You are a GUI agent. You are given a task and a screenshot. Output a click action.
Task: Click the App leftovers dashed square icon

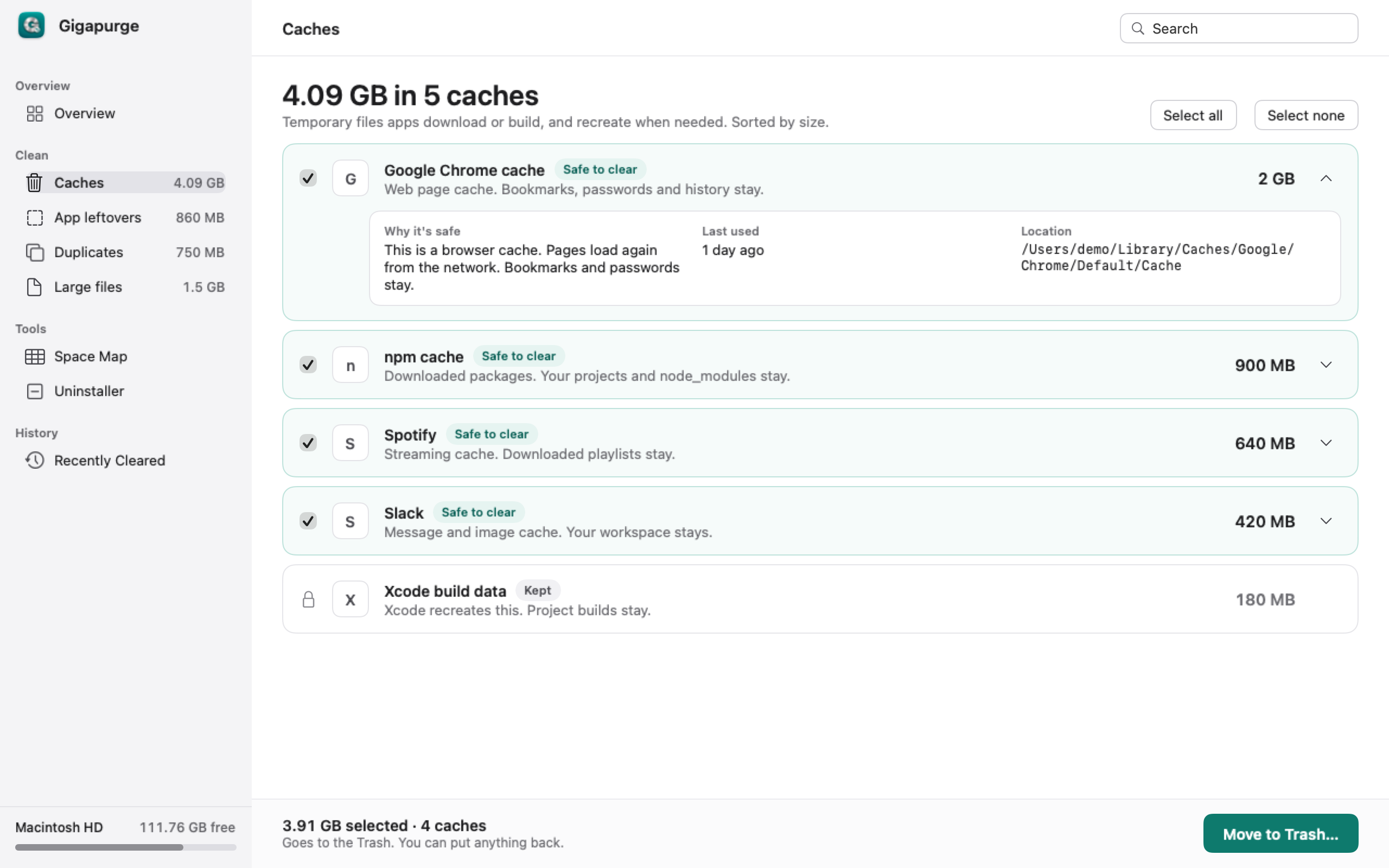tap(34, 218)
